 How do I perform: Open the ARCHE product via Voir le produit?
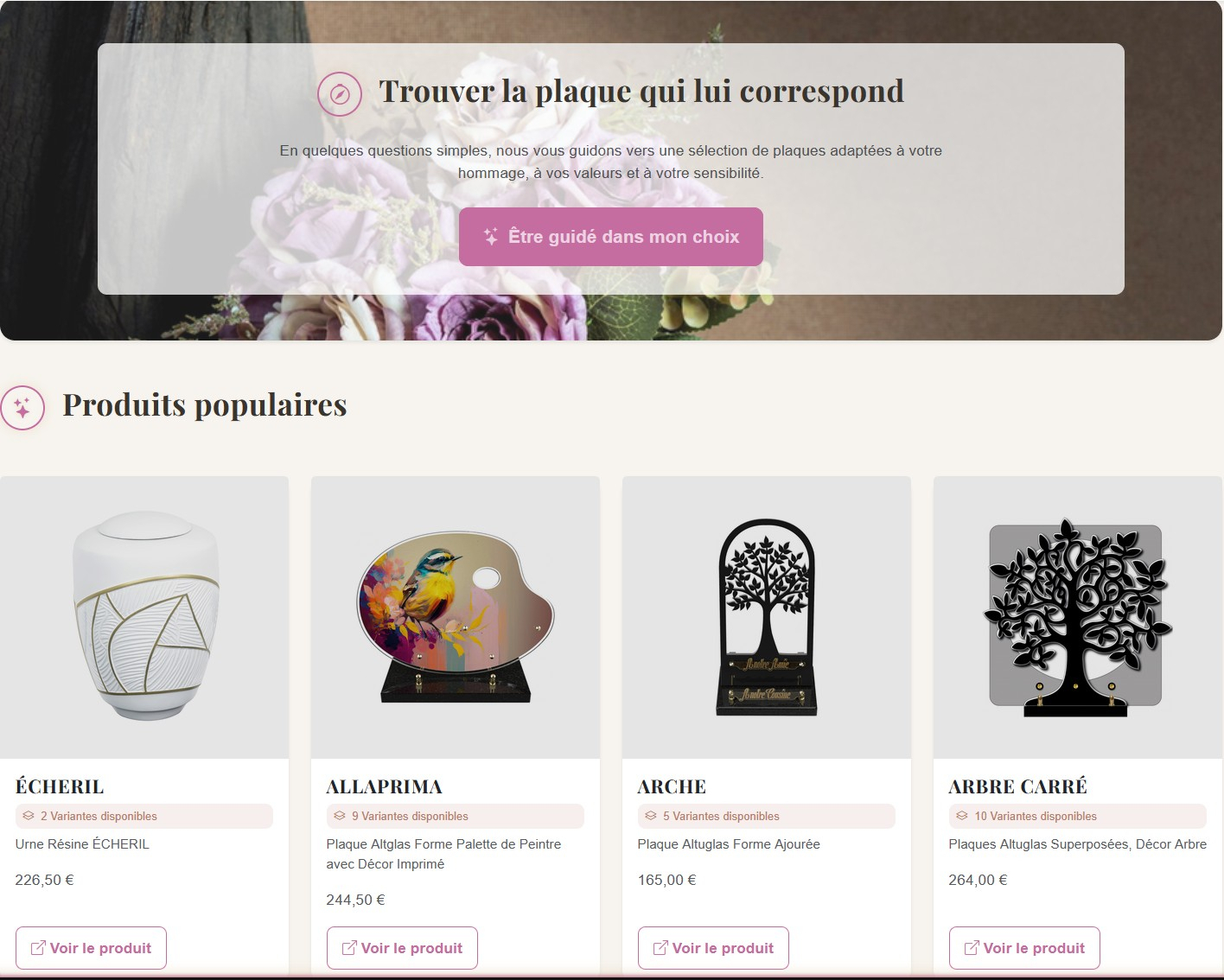click(713, 948)
